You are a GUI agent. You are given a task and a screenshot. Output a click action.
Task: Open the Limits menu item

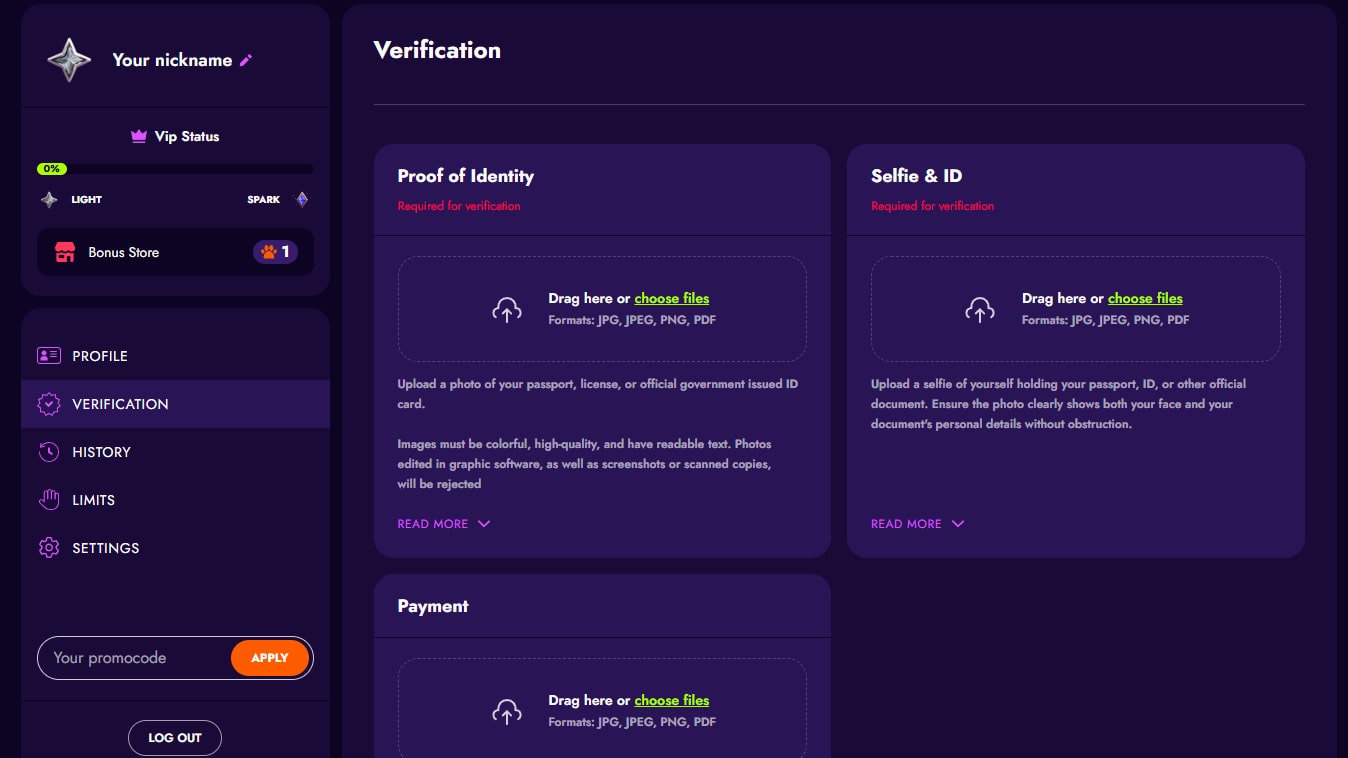point(93,500)
